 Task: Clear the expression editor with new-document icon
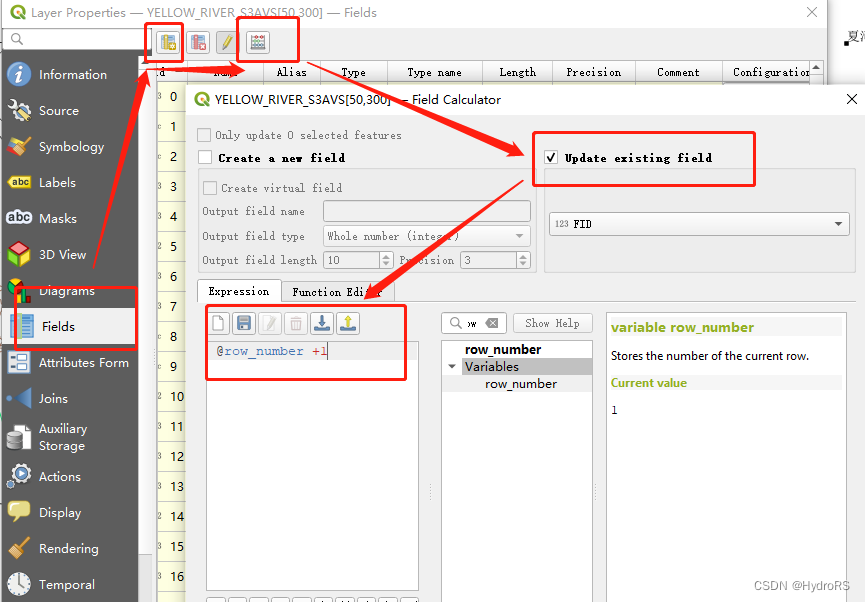[x=218, y=323]
